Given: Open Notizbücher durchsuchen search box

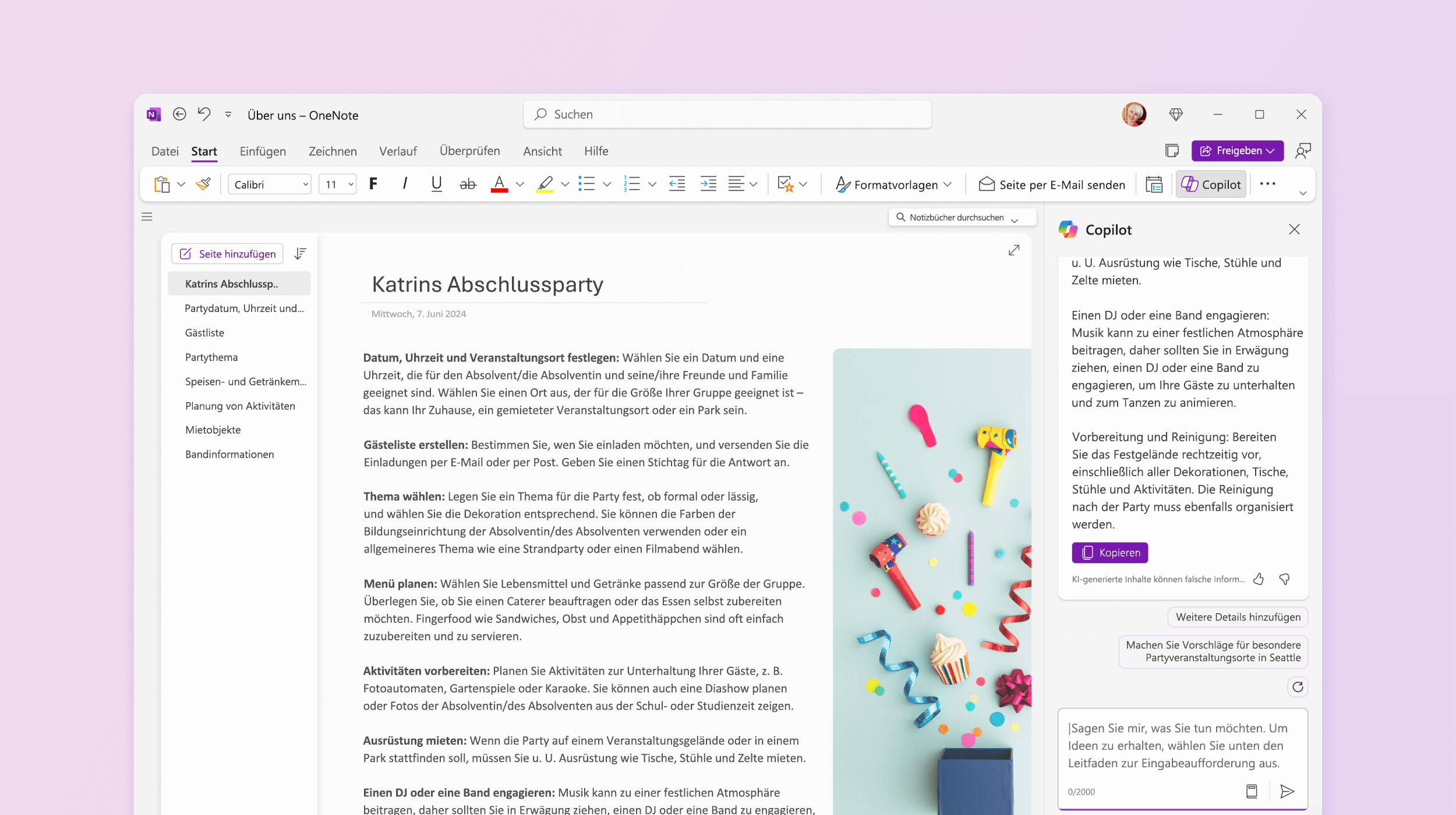Looking at the screenshot, I should click(962, 217).
